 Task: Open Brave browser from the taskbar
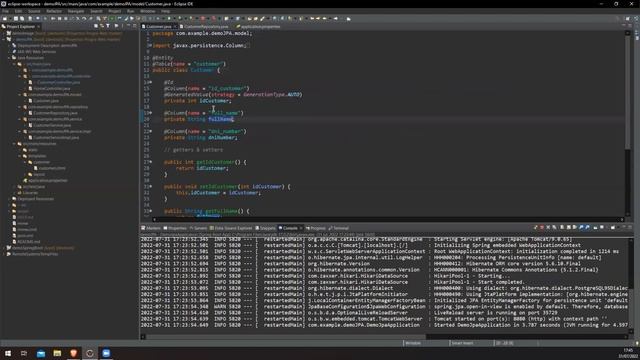click(x=73, y=353)
